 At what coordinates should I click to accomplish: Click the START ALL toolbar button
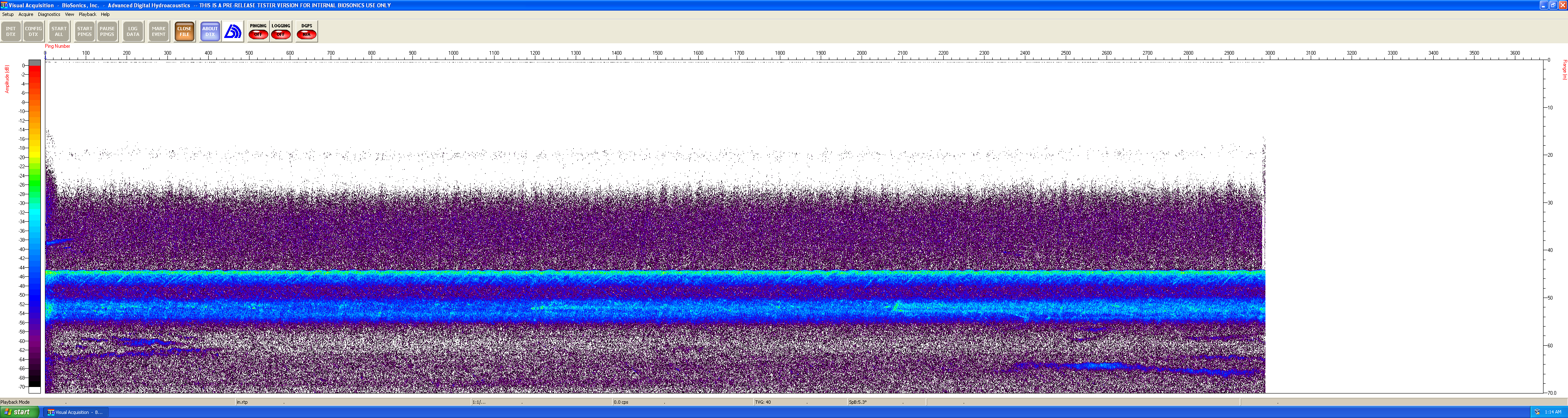(59, 31)
